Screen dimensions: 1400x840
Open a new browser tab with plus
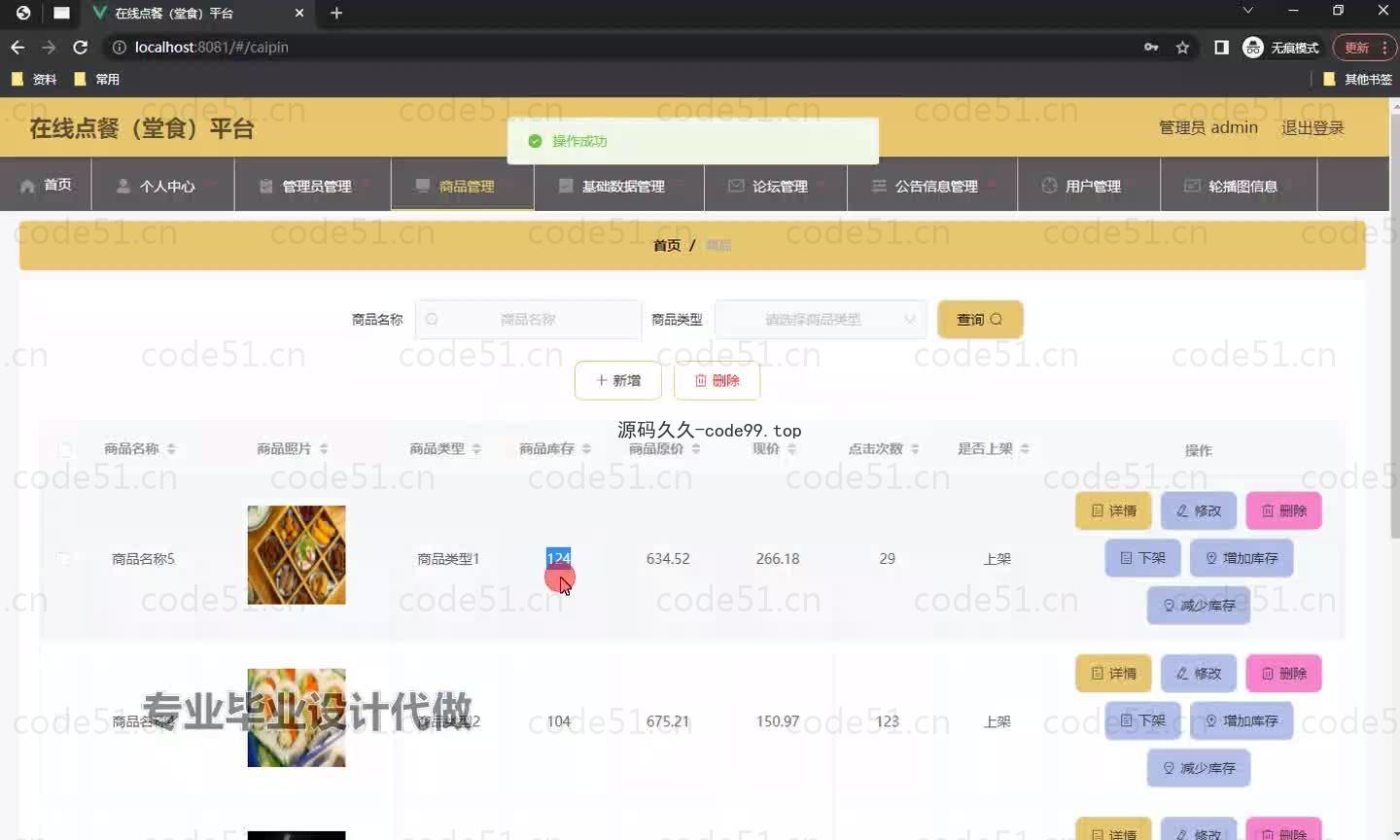pos(336,13)
